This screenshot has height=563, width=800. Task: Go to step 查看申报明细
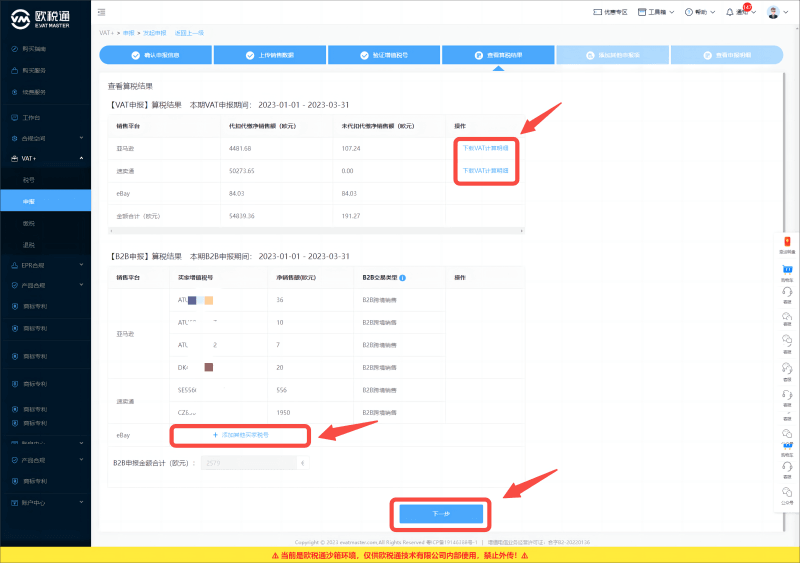[727, 55]
